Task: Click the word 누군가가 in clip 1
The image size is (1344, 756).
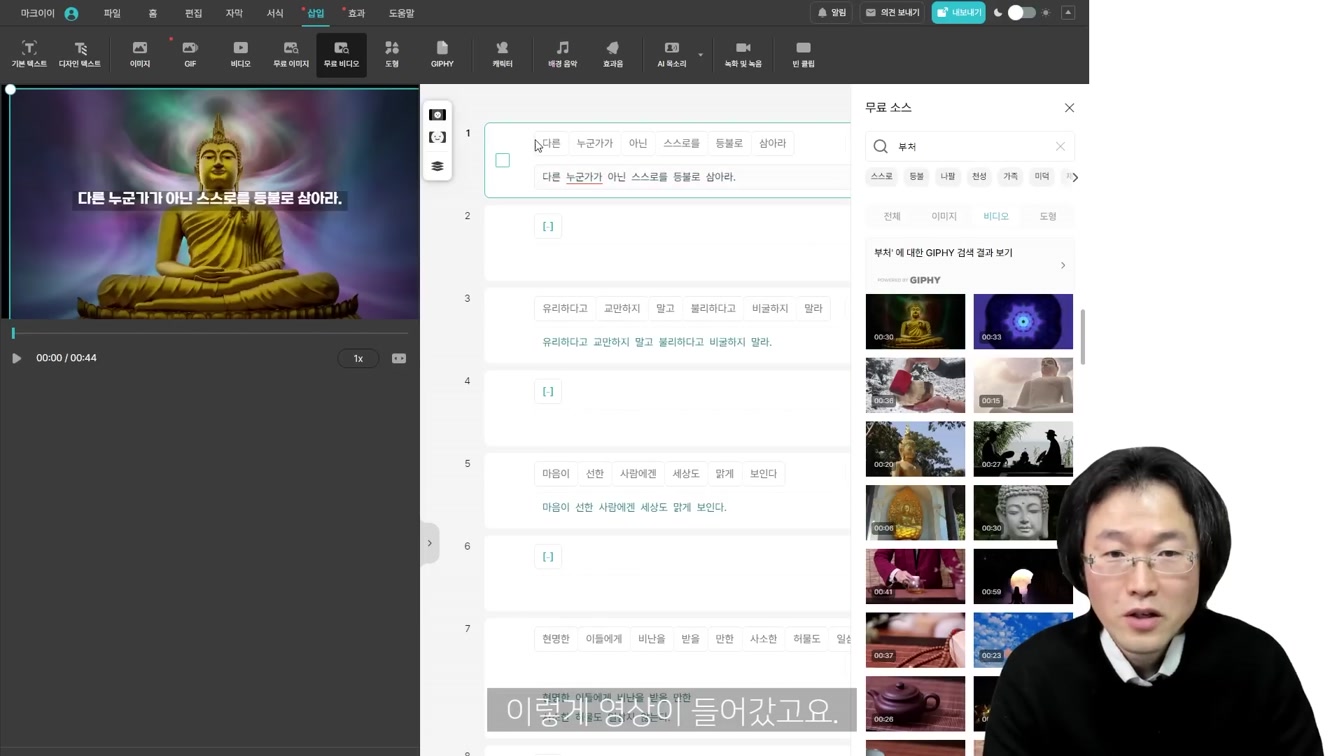Action: point(594,143)
